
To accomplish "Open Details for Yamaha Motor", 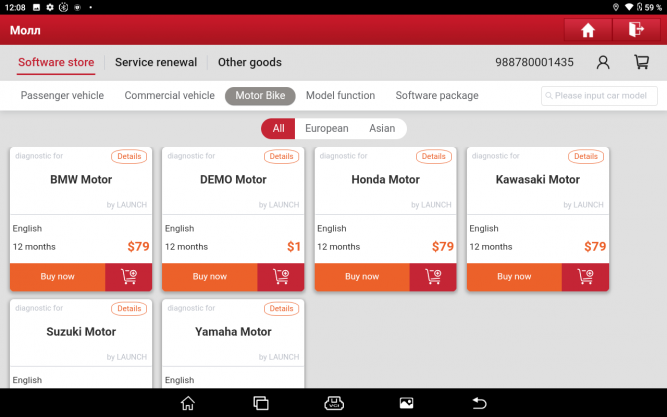I will [281, 309].
